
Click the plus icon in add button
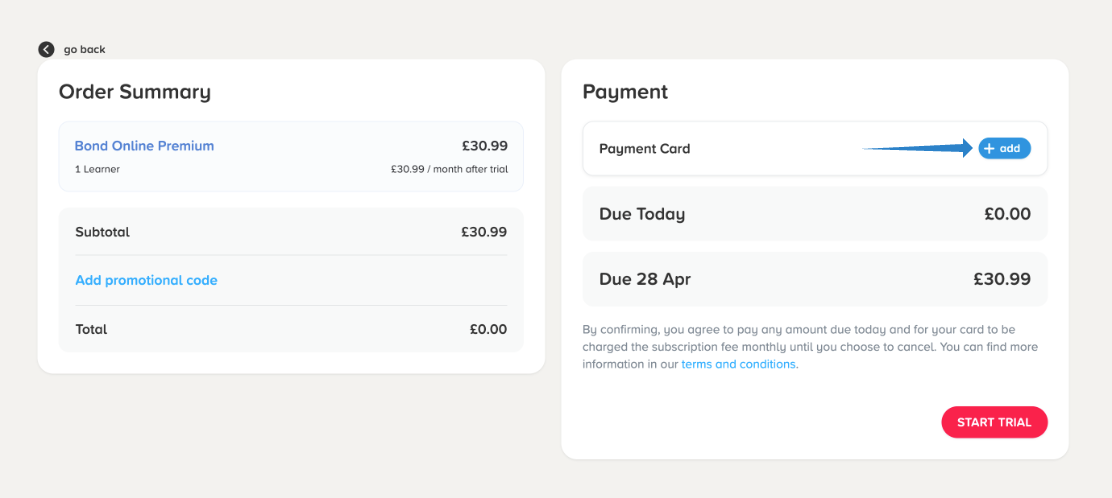989,148
